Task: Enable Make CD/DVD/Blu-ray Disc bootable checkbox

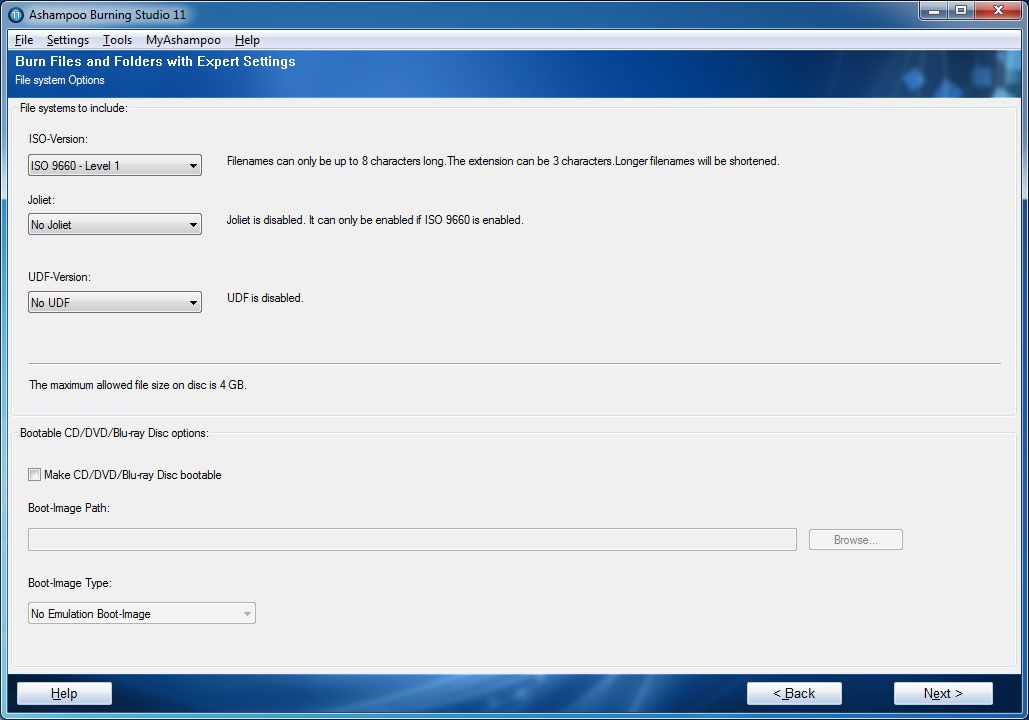Action: coord(35,475)
